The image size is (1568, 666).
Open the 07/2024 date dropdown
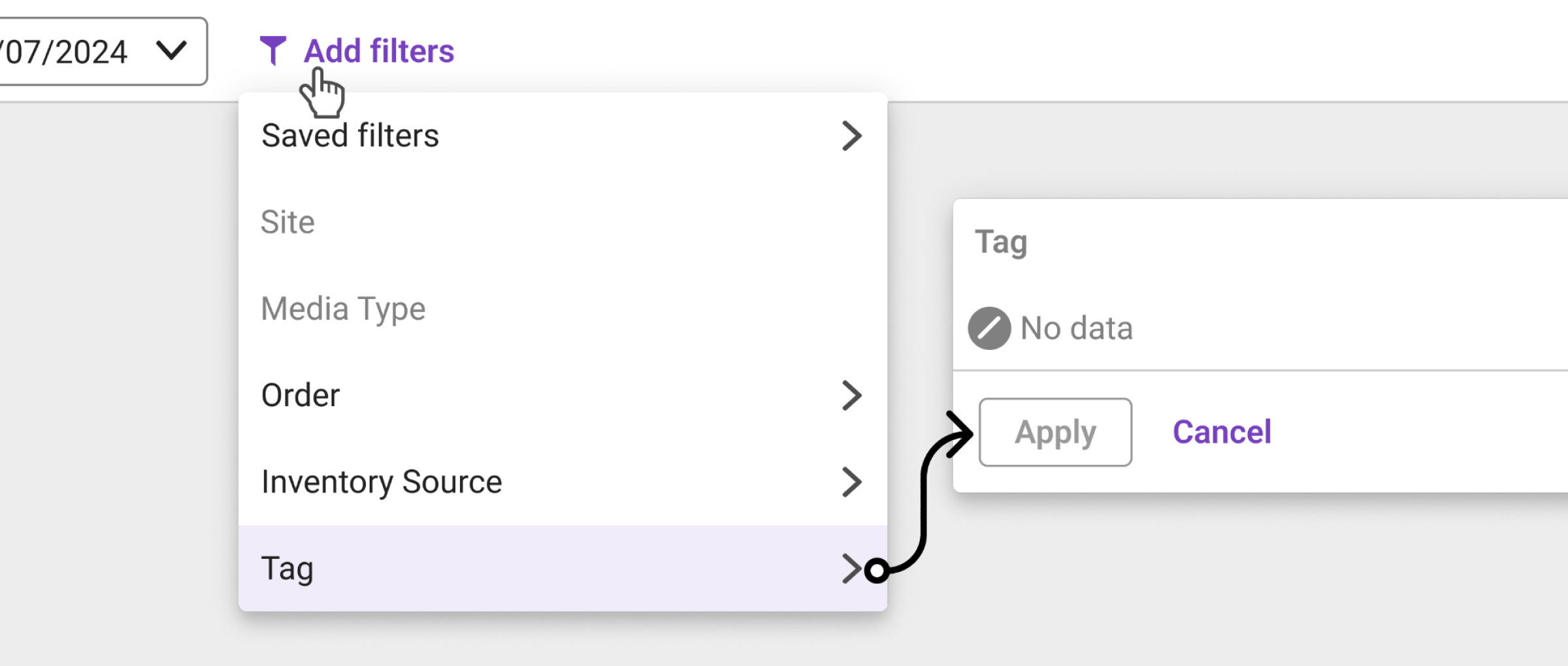tap(98, 52)
